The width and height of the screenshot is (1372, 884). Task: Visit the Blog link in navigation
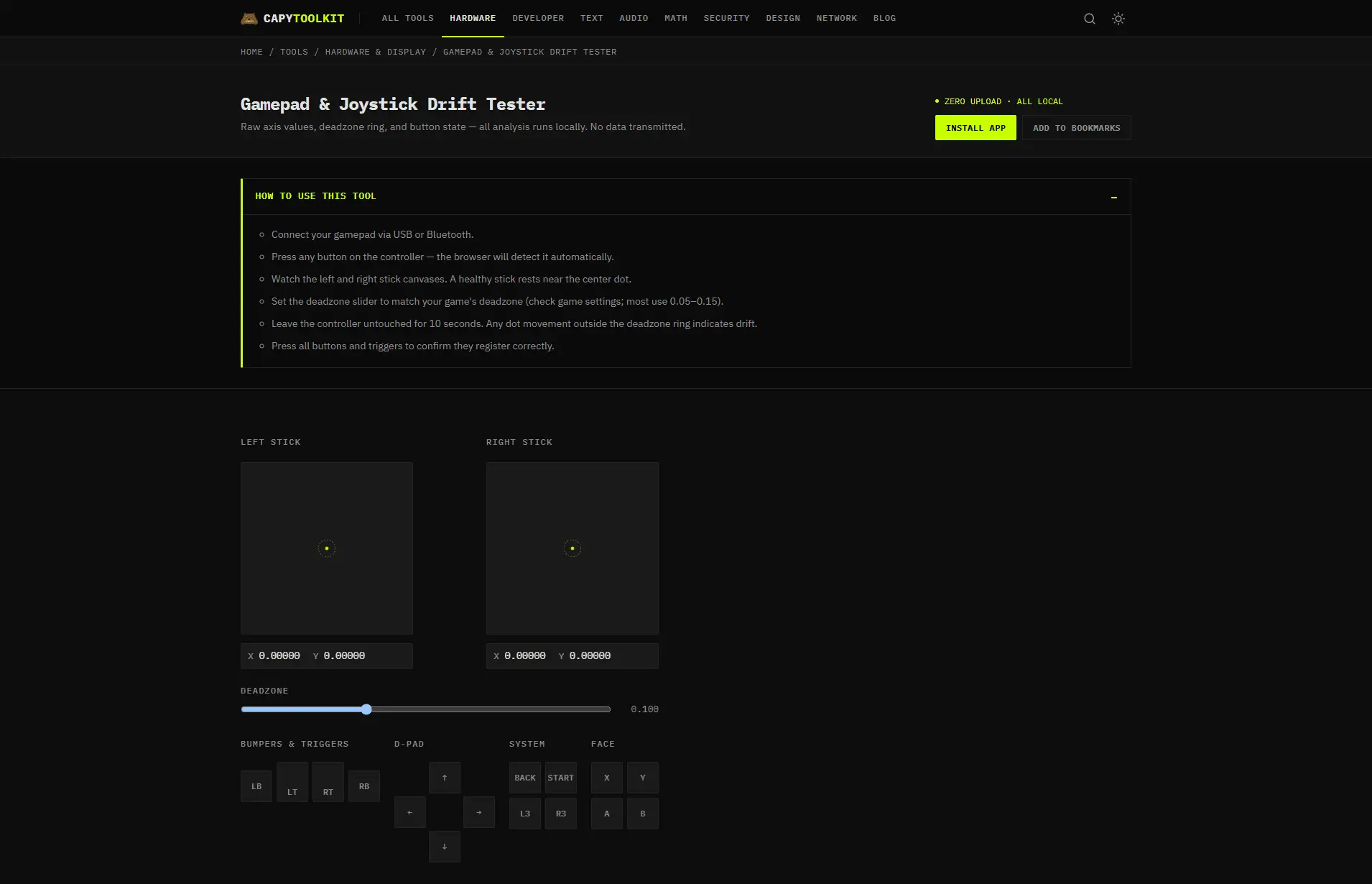(884, 18)
